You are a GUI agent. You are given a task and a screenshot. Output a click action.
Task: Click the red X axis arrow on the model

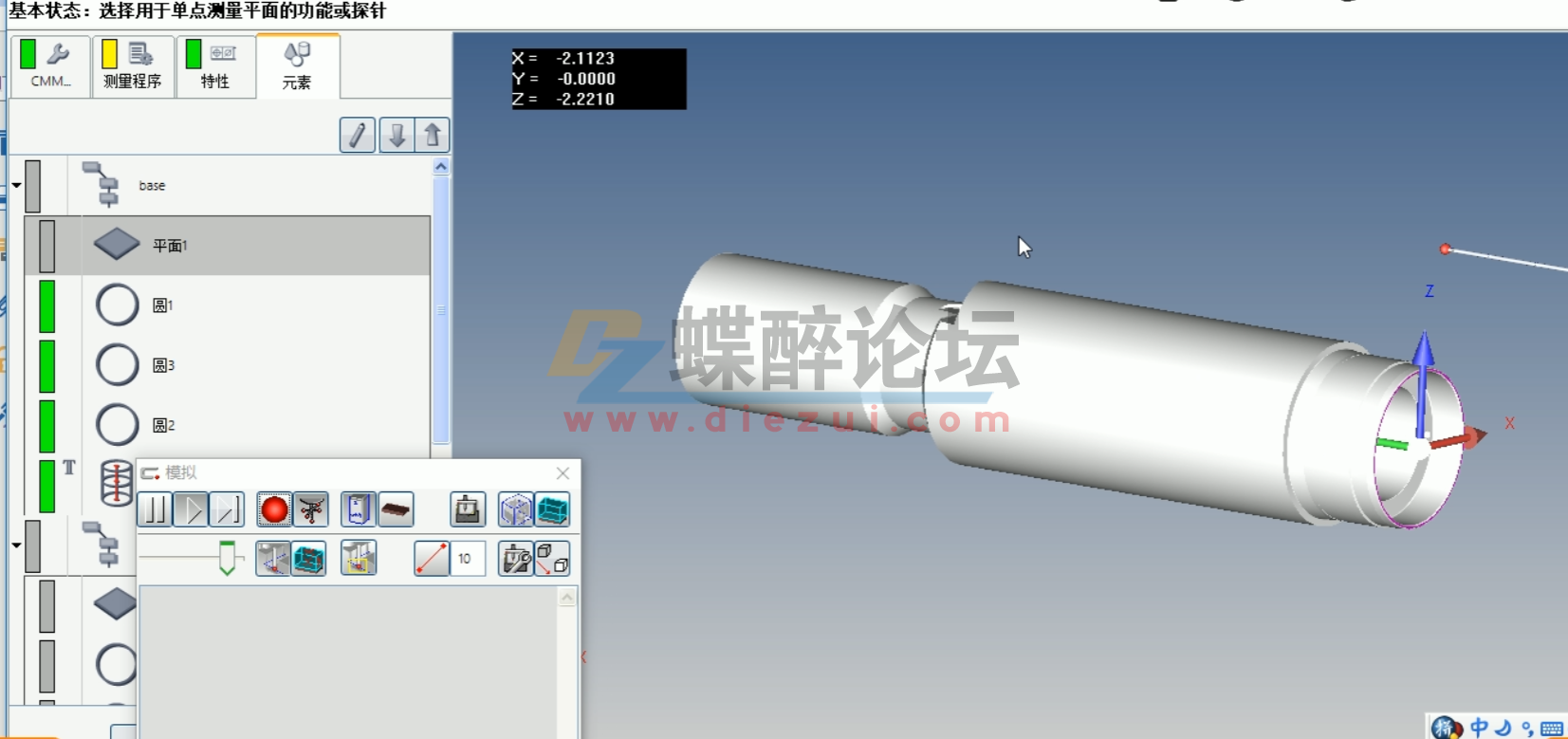point(1461,438)
